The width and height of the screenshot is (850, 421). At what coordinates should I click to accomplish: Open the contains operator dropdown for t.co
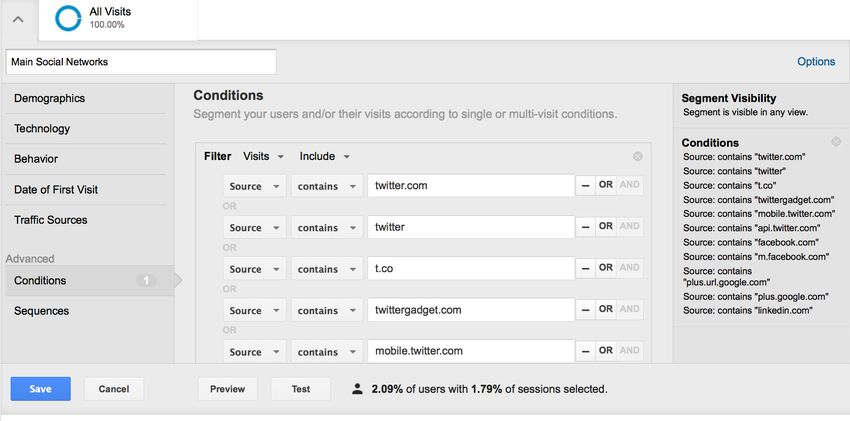point(327,269)
